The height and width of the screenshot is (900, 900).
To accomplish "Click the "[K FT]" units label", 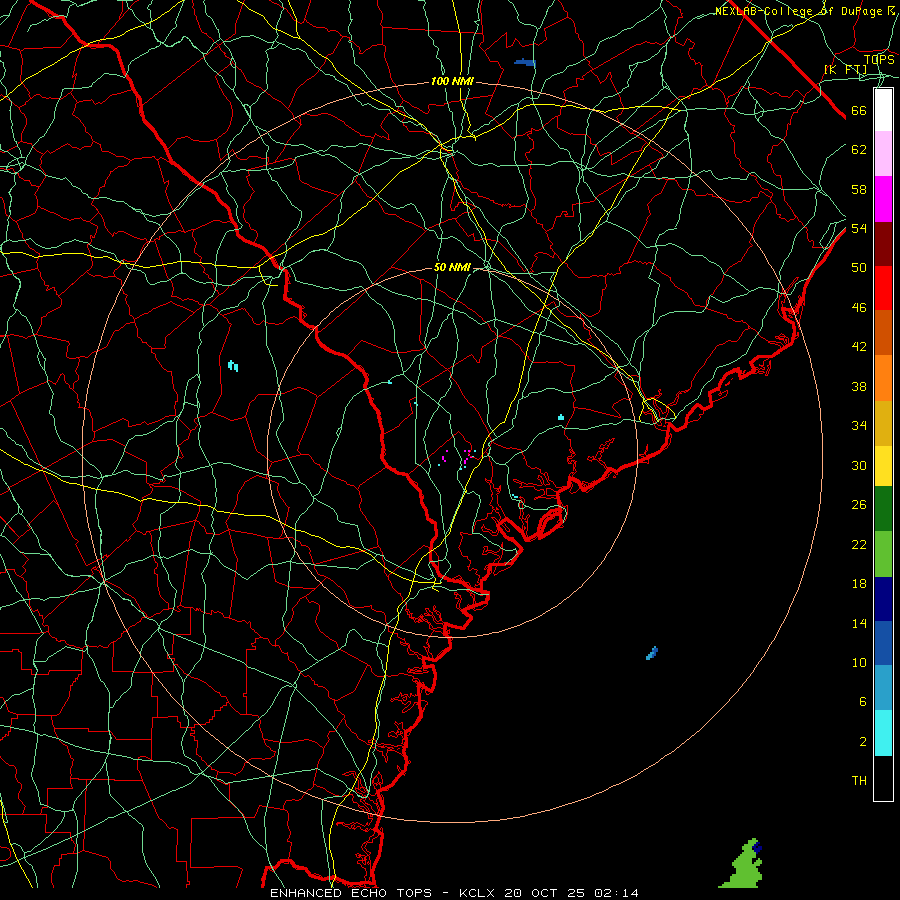I will [x=845, y=69].
